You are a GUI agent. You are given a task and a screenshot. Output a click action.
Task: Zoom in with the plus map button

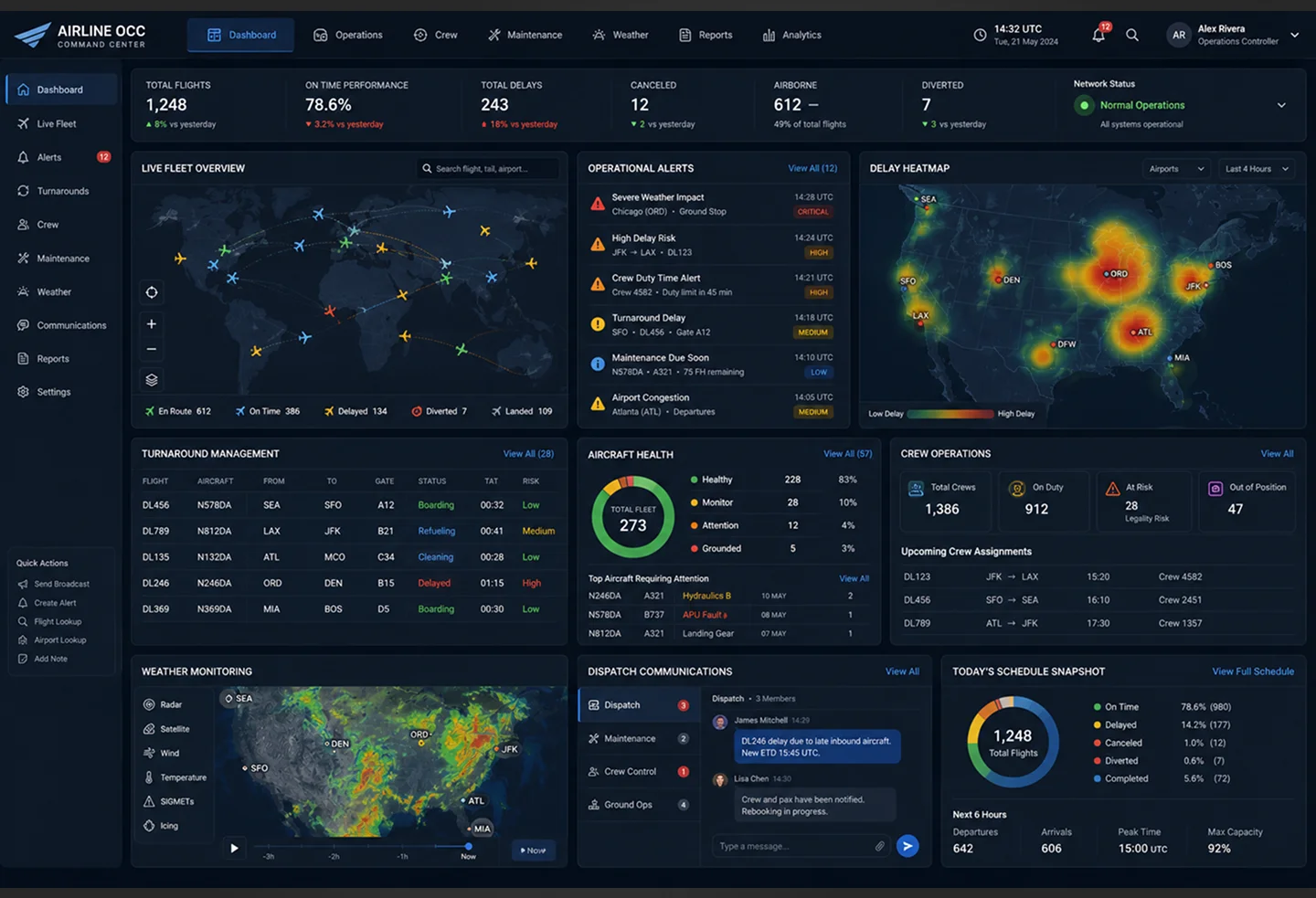click(x=152, y=323)
